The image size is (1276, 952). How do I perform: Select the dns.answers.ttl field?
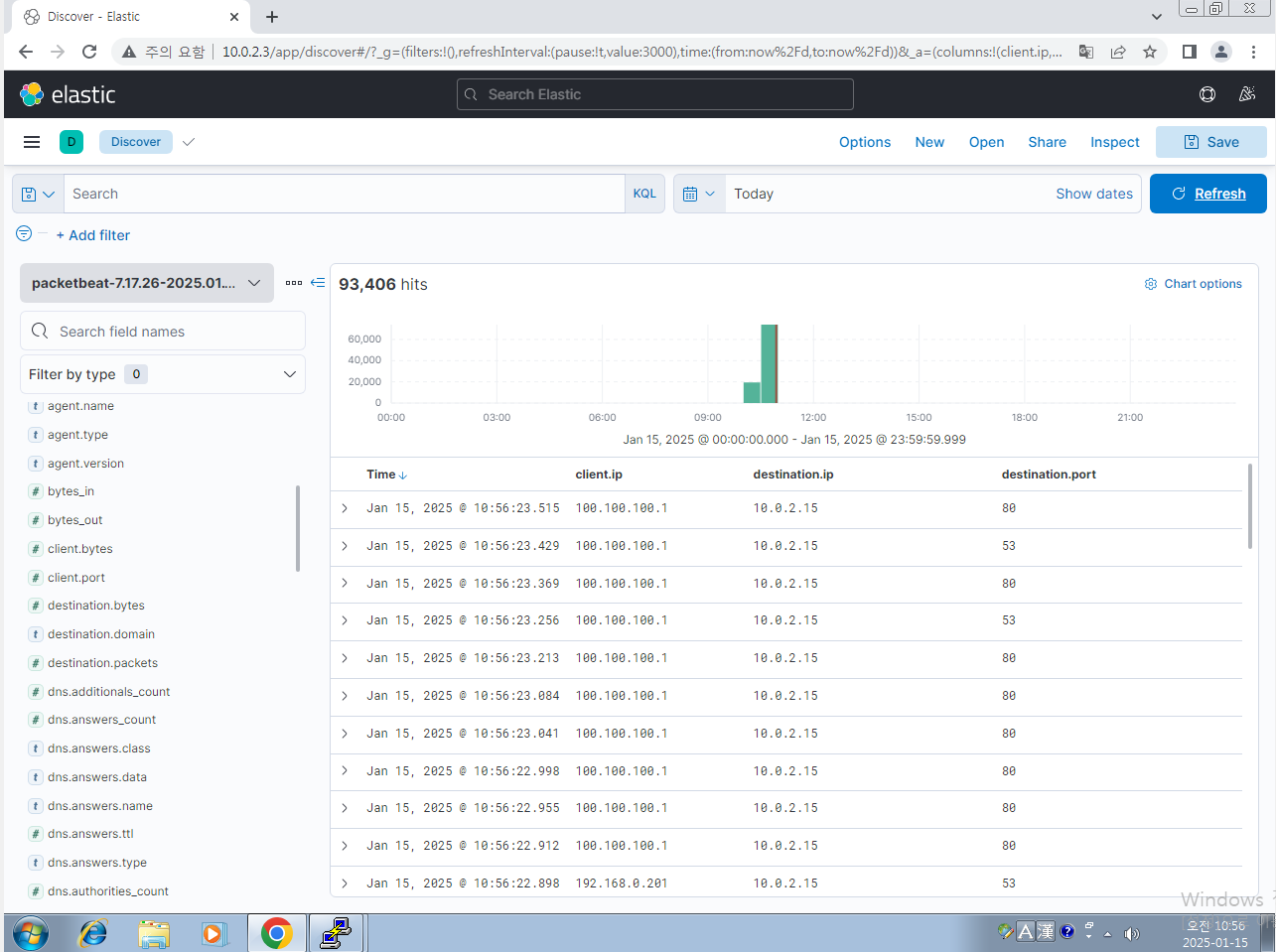pos(90,834)
